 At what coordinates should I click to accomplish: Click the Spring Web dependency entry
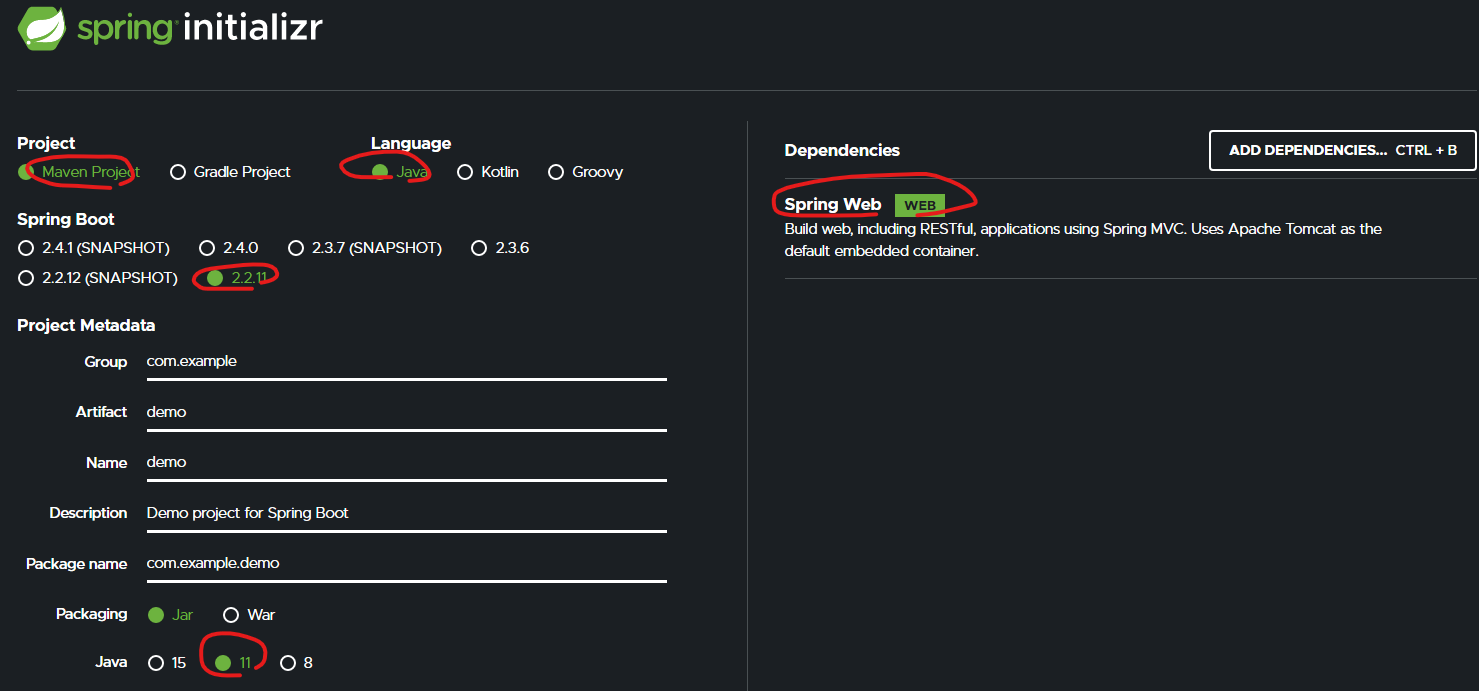pyautogui.click(x=832, y=205)
